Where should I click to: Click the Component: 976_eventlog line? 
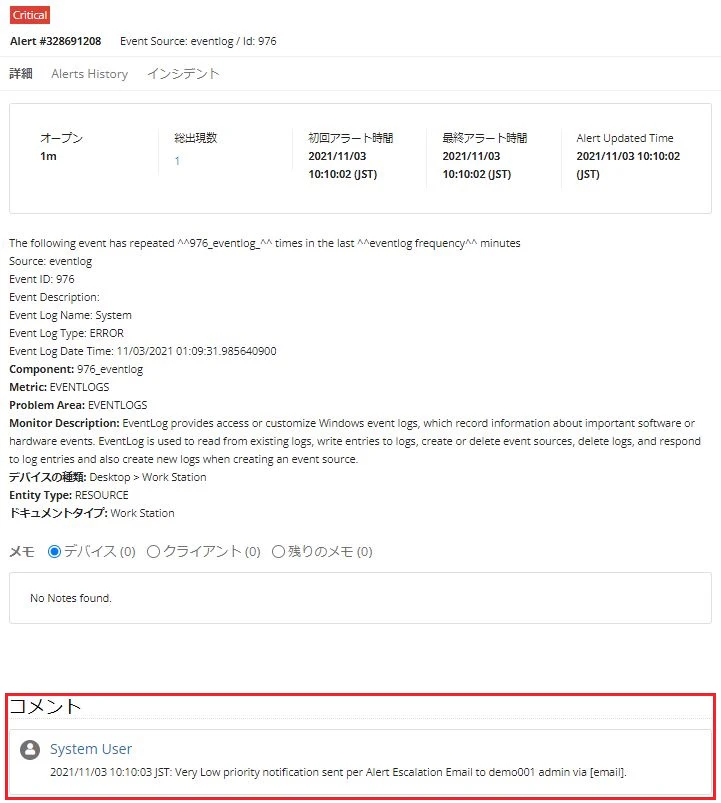76,369
